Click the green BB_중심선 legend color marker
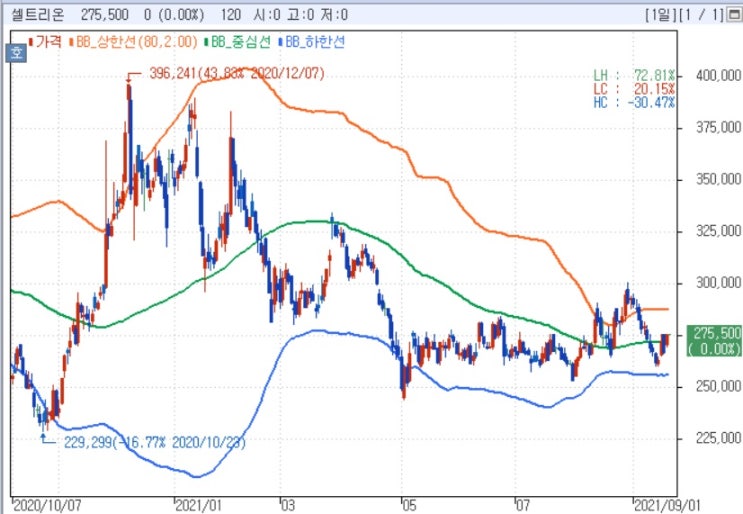743x514 pixels. (x=206, y=42)
